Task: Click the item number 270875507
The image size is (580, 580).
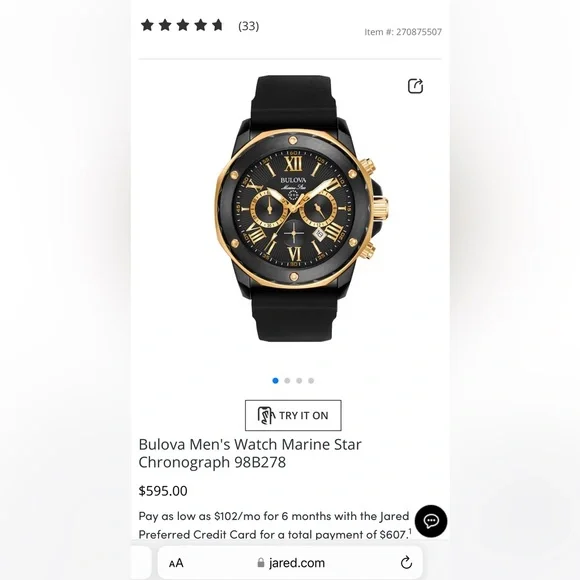Action: [403, 32]
